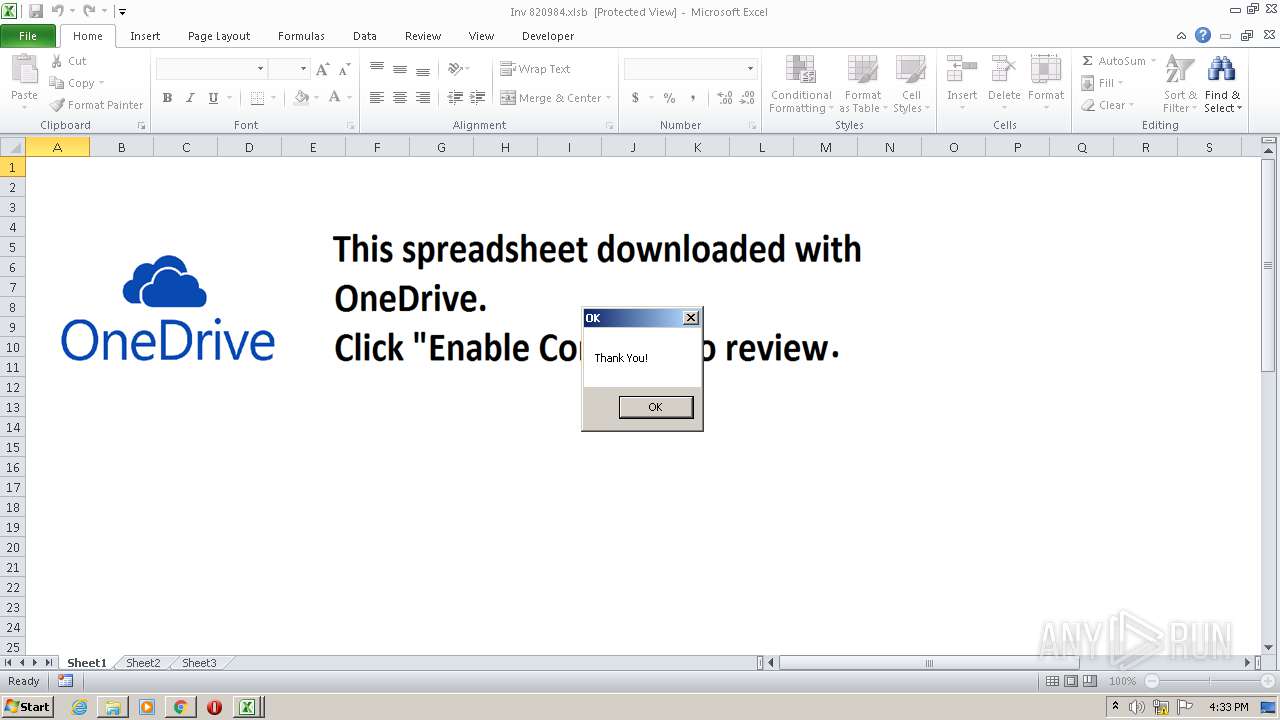Open Chrome from the taskbar
1280x720 pixels.
[180, 707]
